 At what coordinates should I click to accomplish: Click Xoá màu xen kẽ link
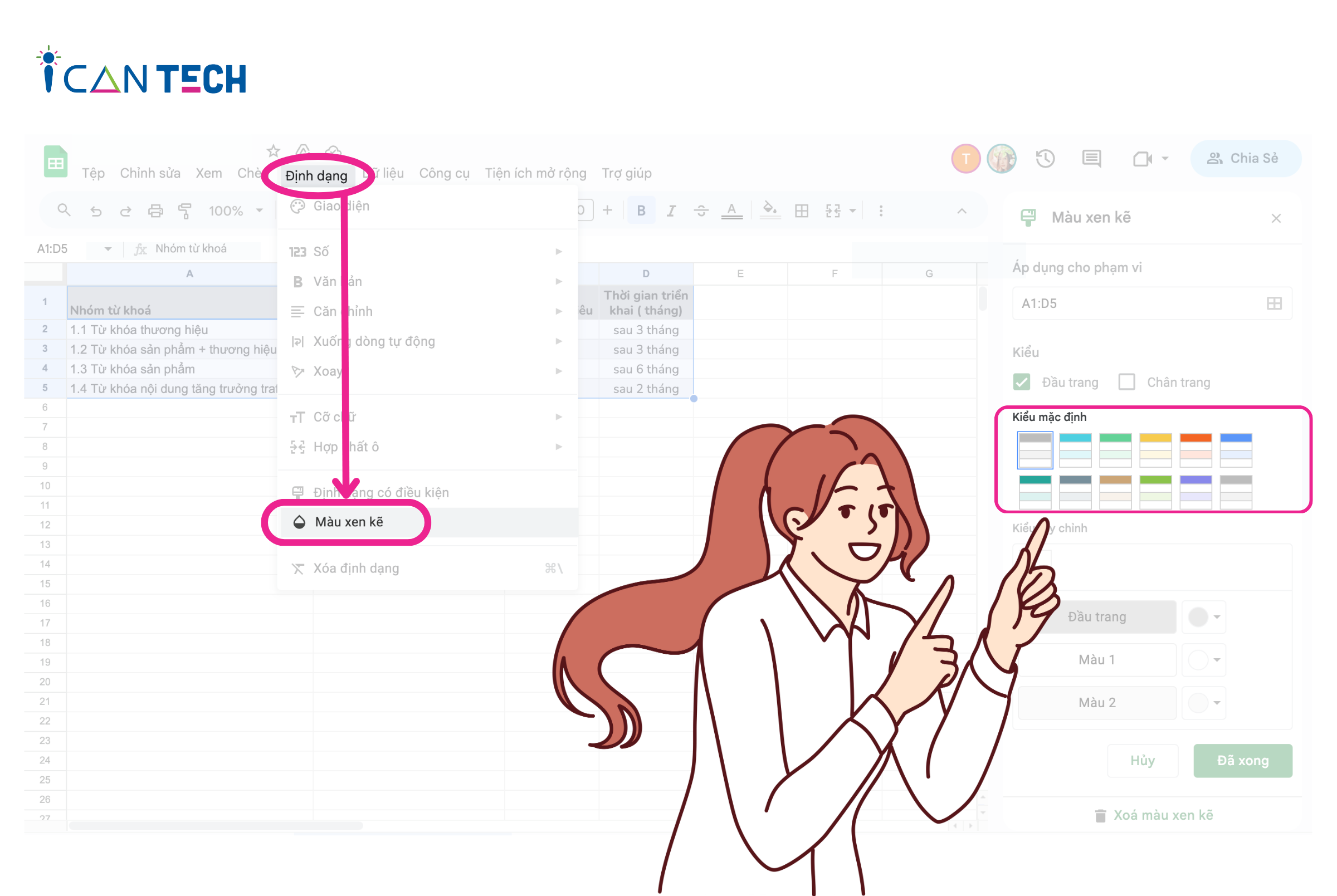click(1154, 815)
